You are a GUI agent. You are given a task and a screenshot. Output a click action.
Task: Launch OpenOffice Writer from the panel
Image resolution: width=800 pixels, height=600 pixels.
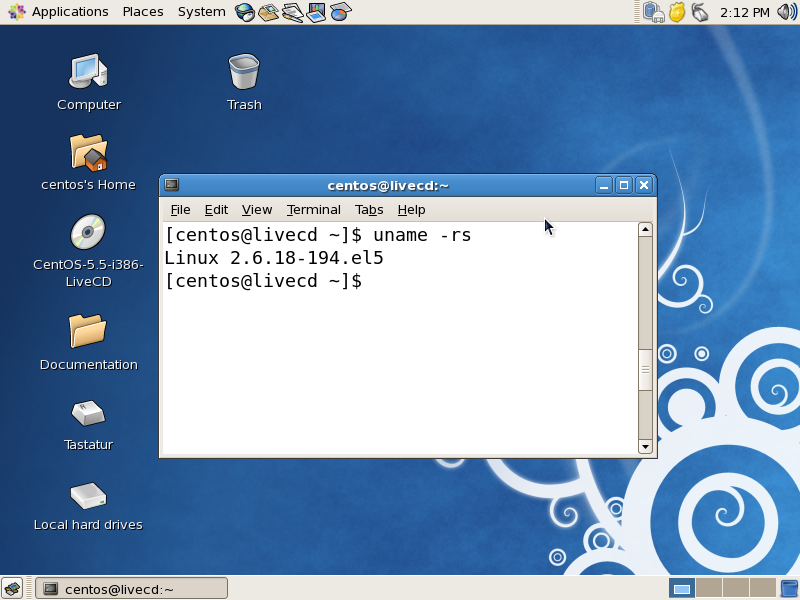291,11
